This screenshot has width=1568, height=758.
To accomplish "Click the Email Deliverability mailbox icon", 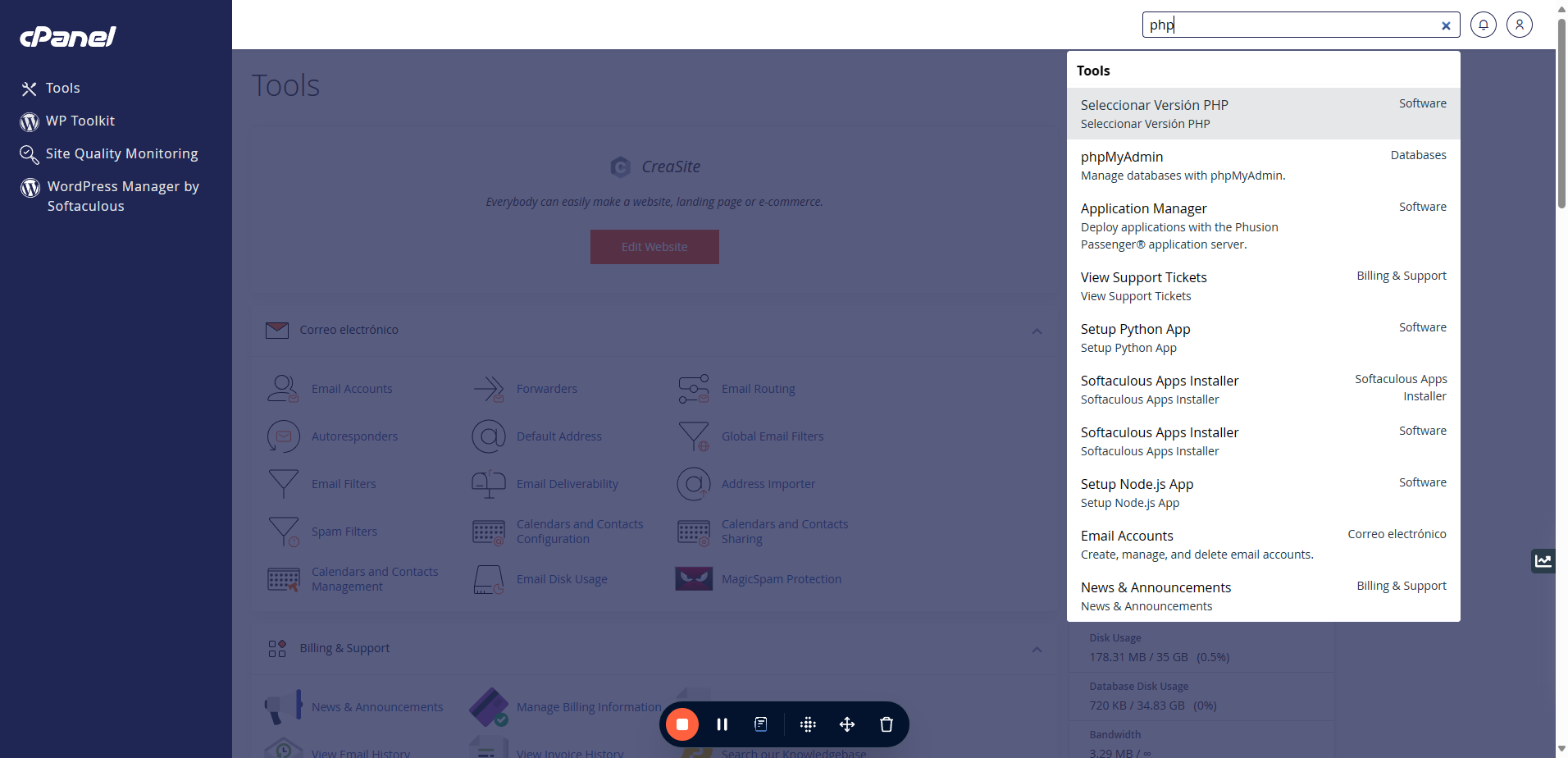I will click(489, 484).
